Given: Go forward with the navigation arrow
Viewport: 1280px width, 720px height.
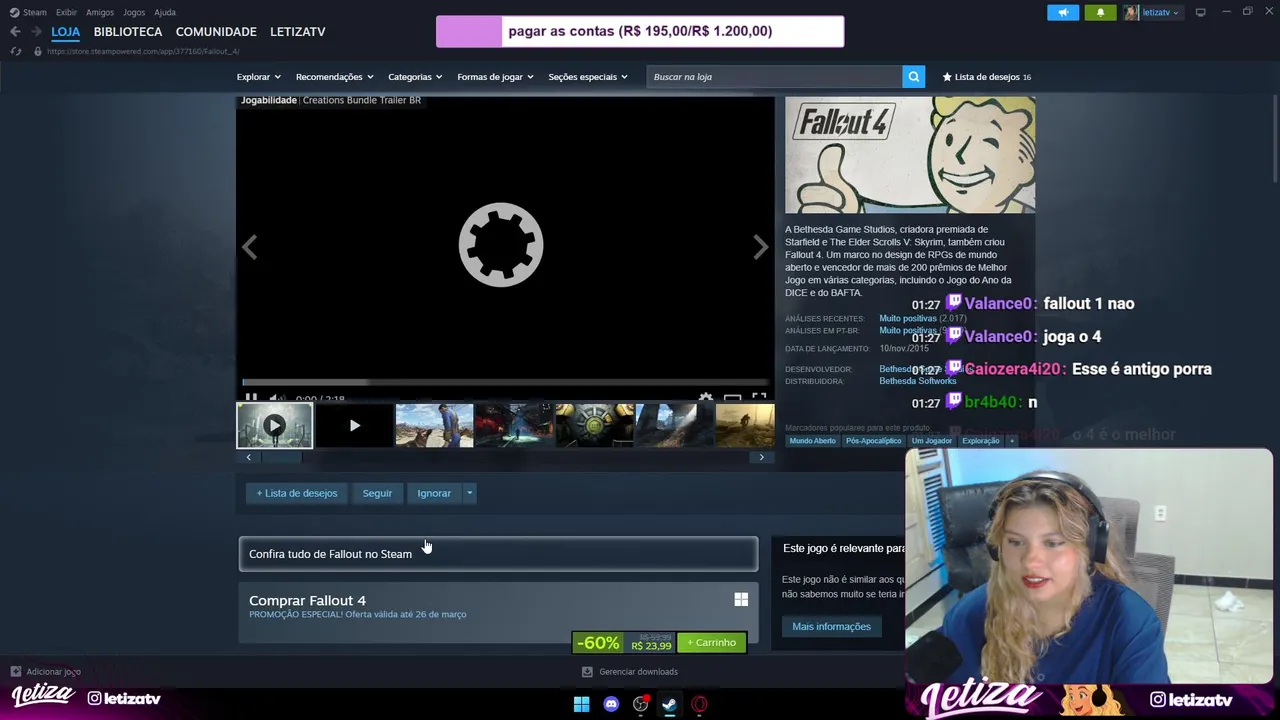Looking at the screenshot, I should tap(36, 31).
